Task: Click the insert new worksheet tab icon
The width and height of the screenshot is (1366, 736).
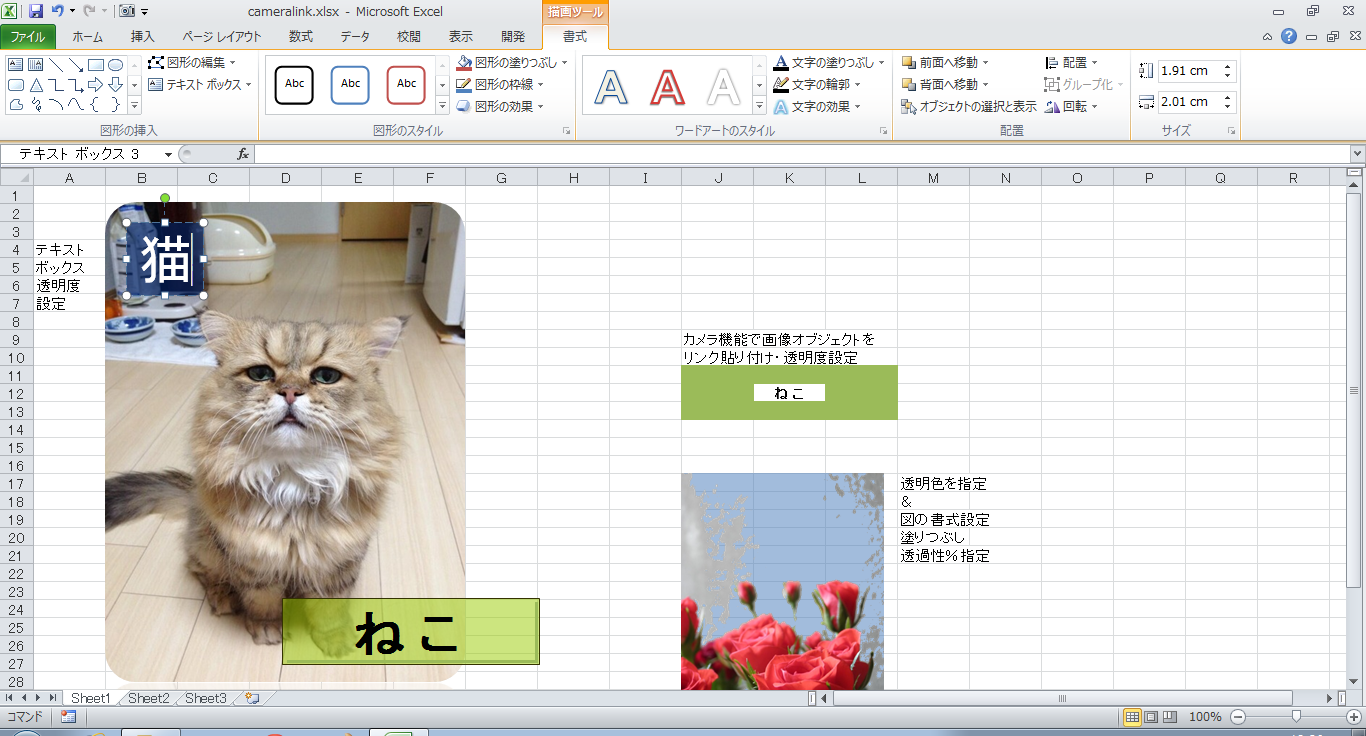Action: pos(252,698)
